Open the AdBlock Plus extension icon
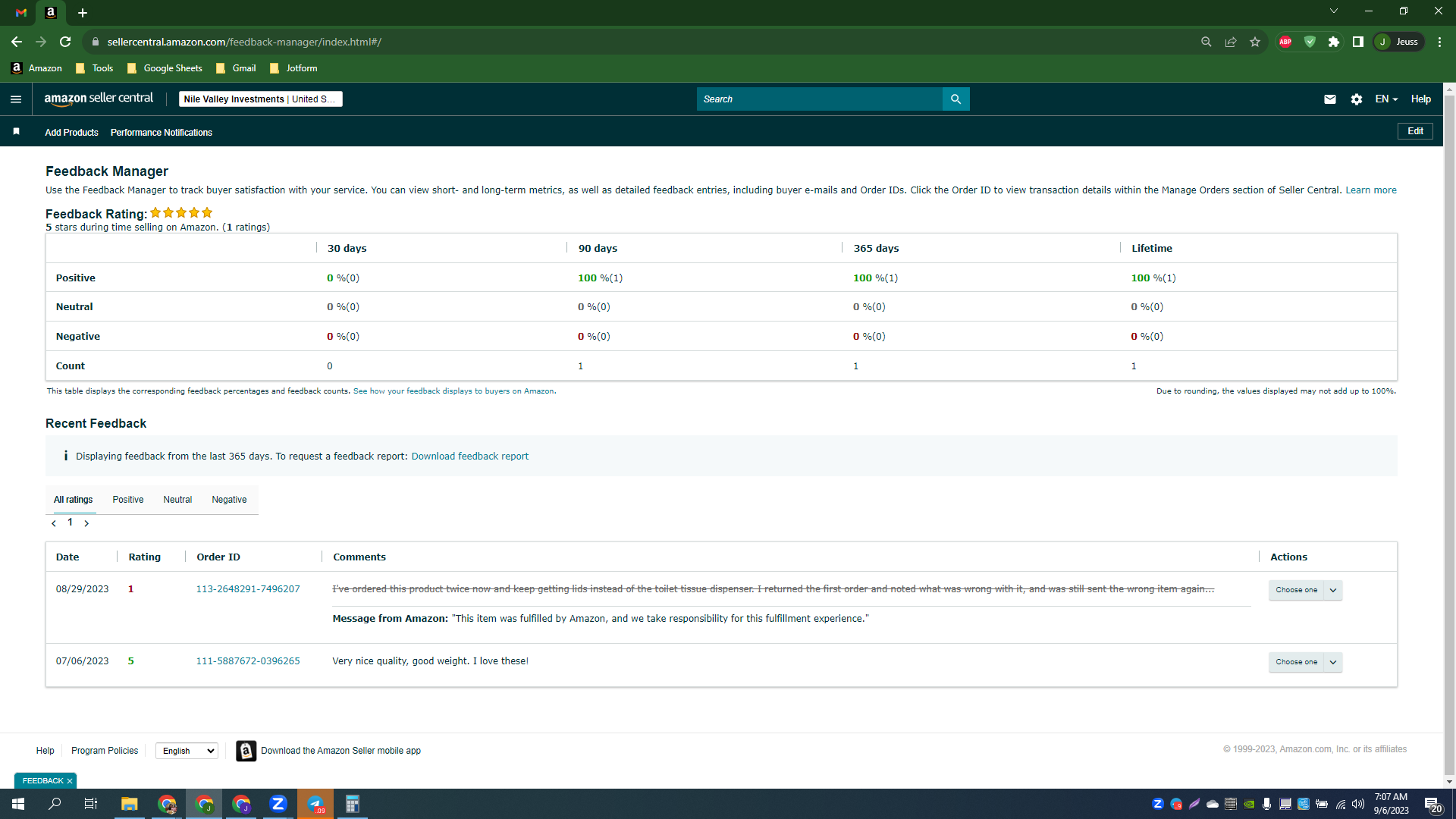Screen dimensions: 1456x819 pos(1285,42)
